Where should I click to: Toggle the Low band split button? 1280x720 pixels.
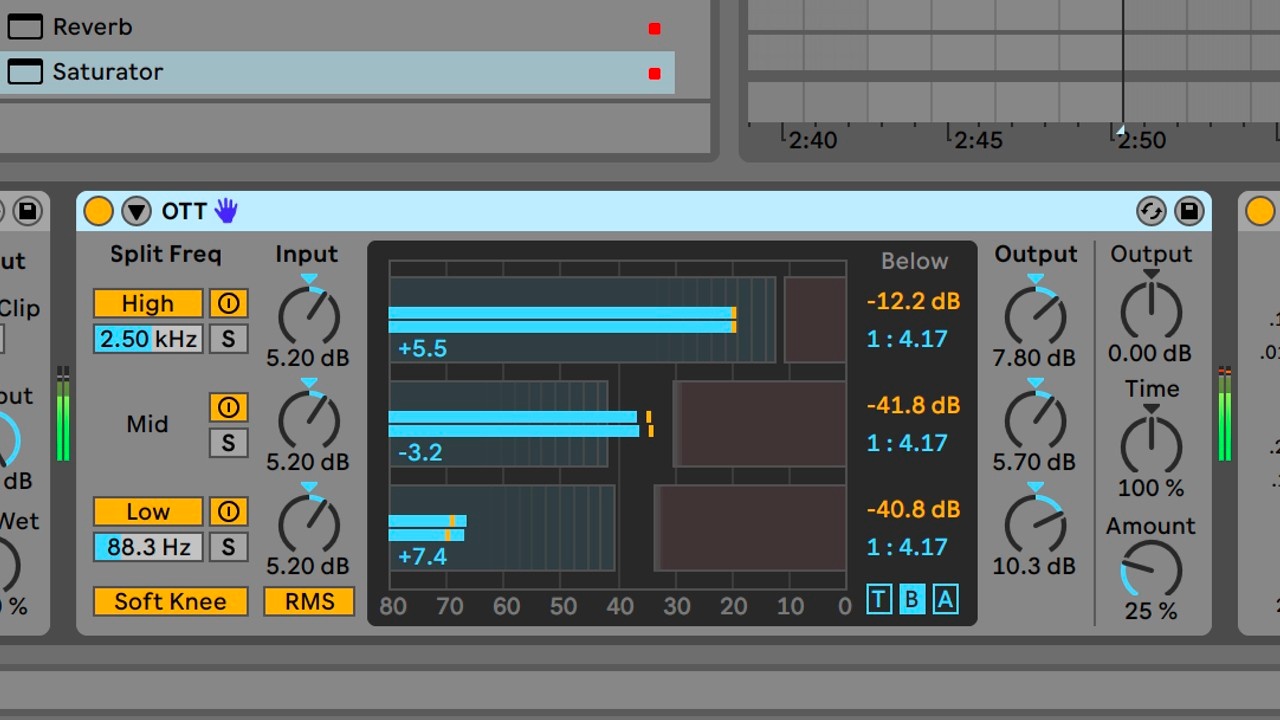coord(148,511)
